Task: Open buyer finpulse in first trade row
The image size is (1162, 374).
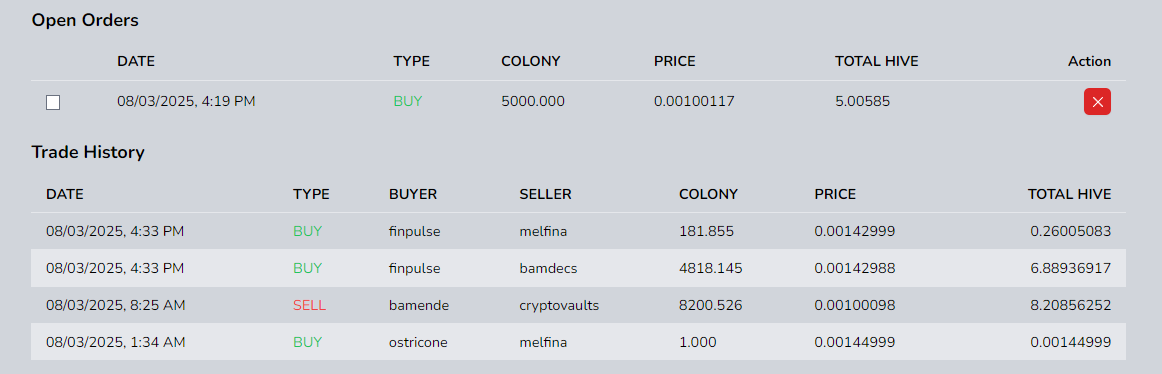Action: [x=414, y=231]
